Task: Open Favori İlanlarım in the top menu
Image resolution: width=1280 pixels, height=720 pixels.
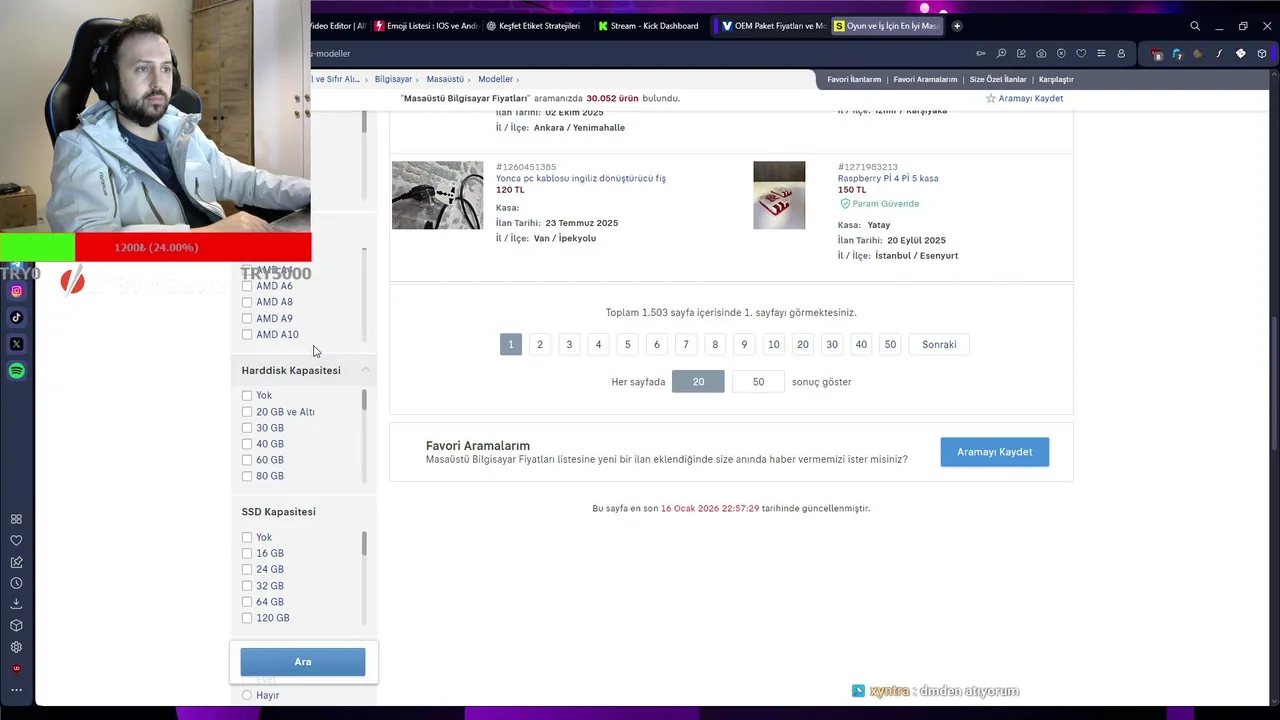Action: pyautogui.click(x=854, y=79)
